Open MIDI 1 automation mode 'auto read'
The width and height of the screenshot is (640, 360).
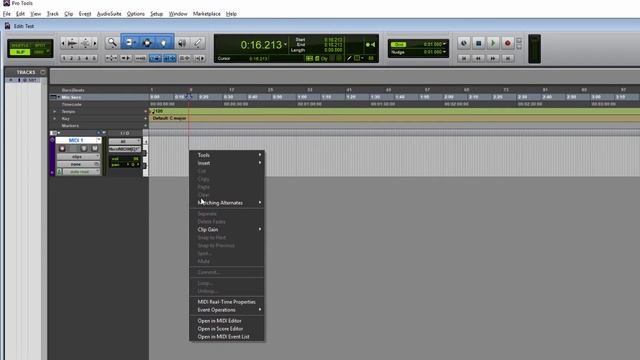[81, 172]
